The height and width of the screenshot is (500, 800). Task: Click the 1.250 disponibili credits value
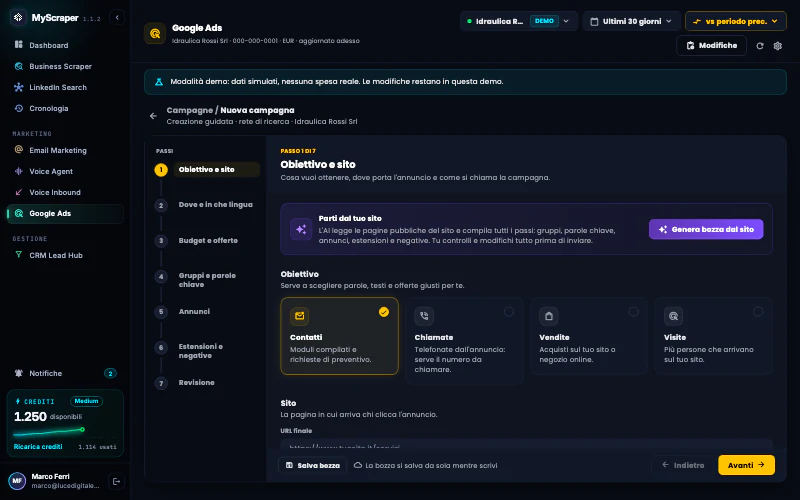48,417
